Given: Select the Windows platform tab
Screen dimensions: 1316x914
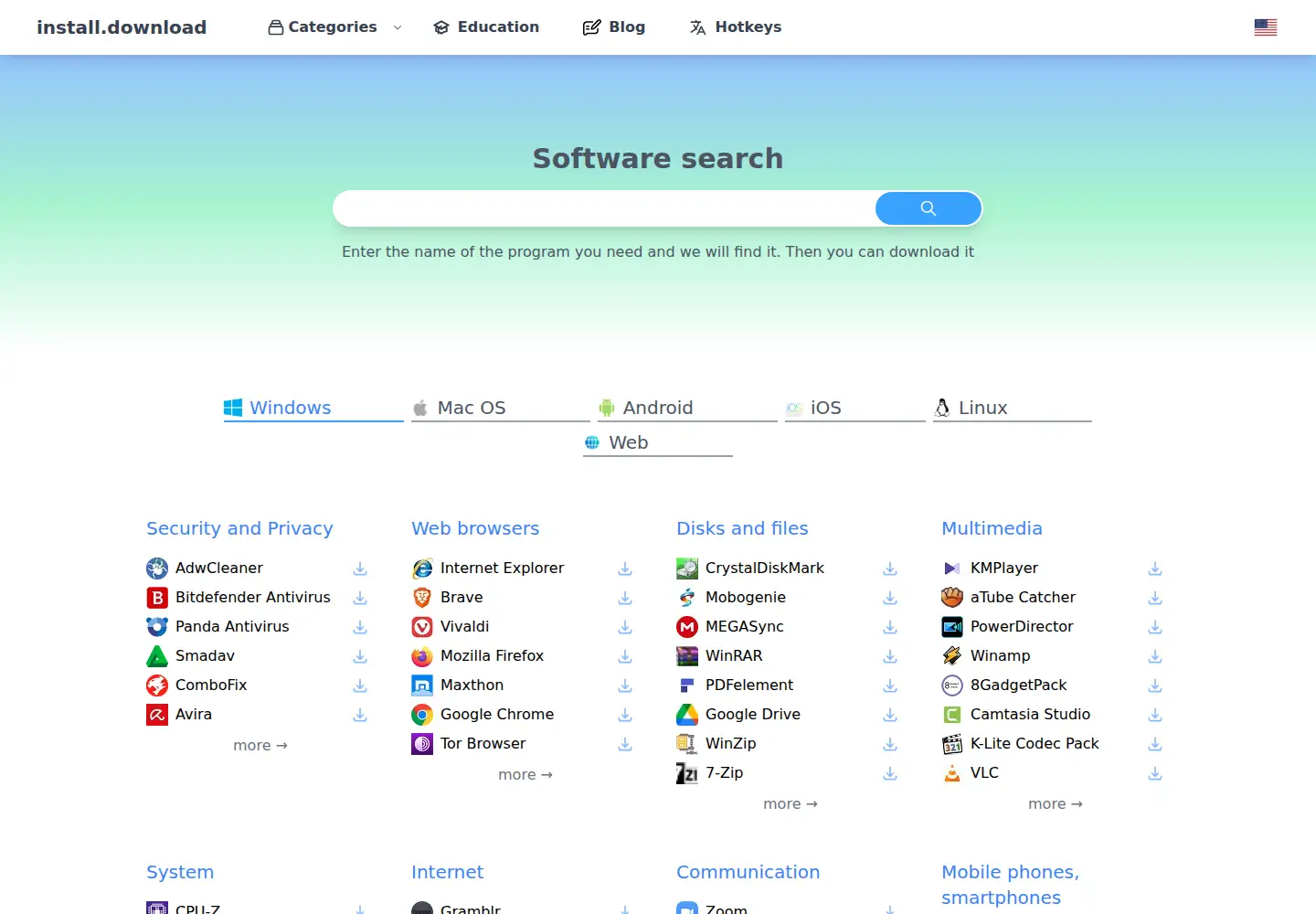Looking at the screenshot, I should coord(313,408).
